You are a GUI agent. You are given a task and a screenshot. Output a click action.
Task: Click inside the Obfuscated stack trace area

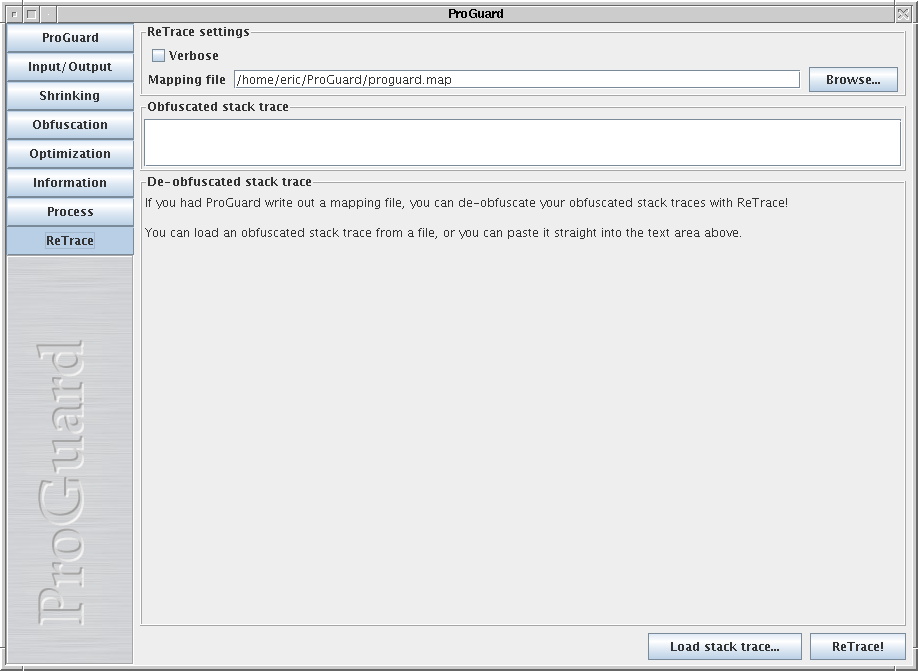tap(522, 142)
